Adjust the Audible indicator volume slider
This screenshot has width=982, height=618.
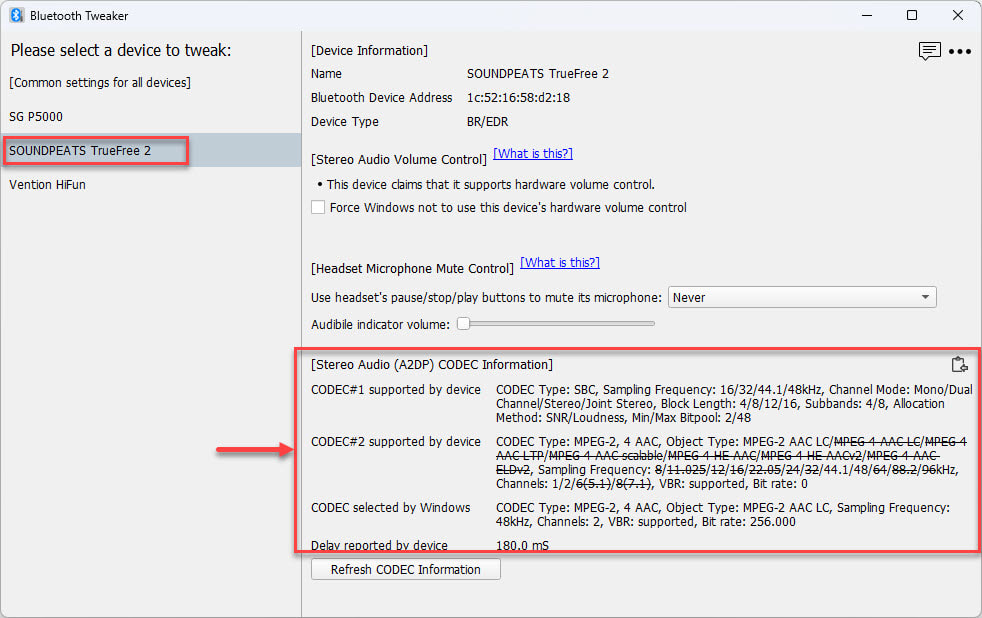point(556,324)
